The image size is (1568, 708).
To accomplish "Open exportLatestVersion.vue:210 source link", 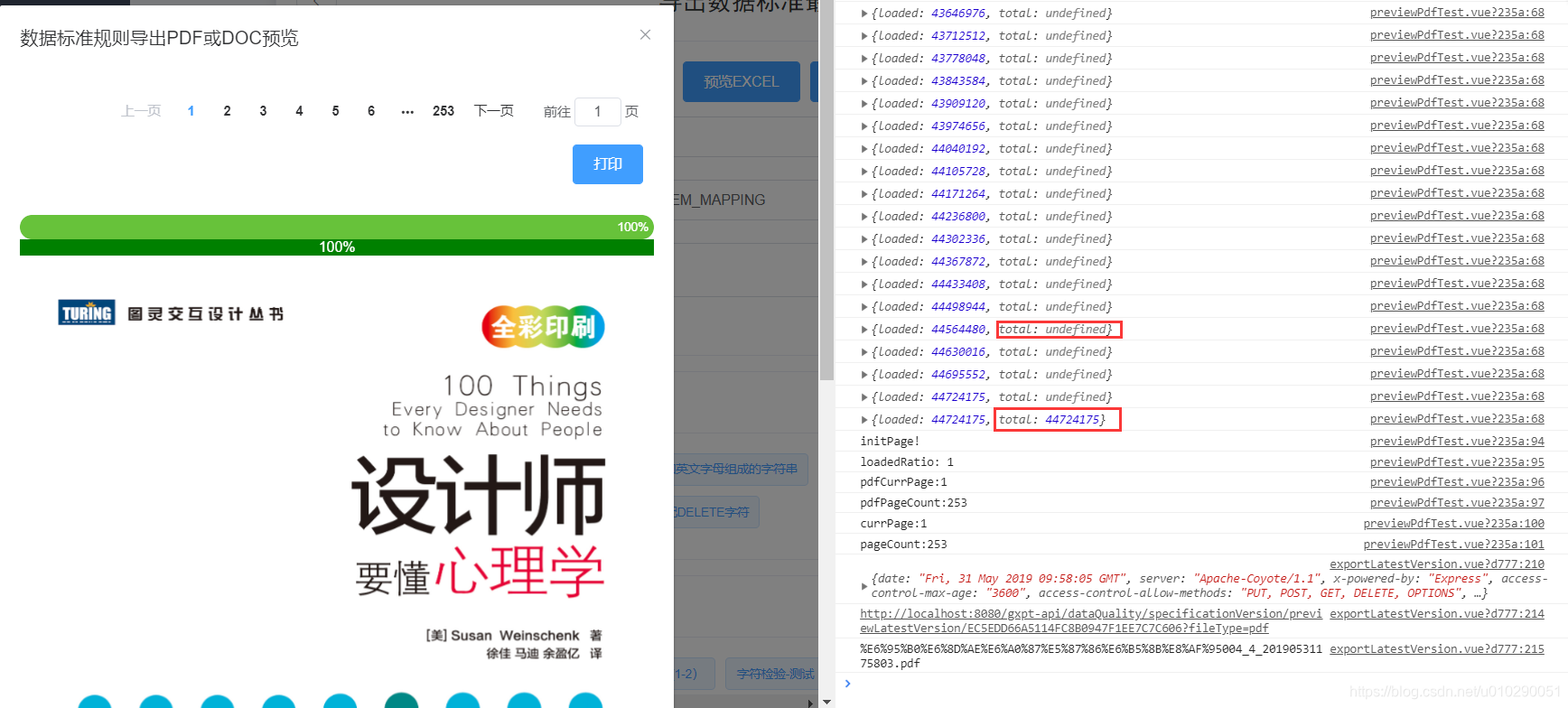I will click(x=1437, y=564).
